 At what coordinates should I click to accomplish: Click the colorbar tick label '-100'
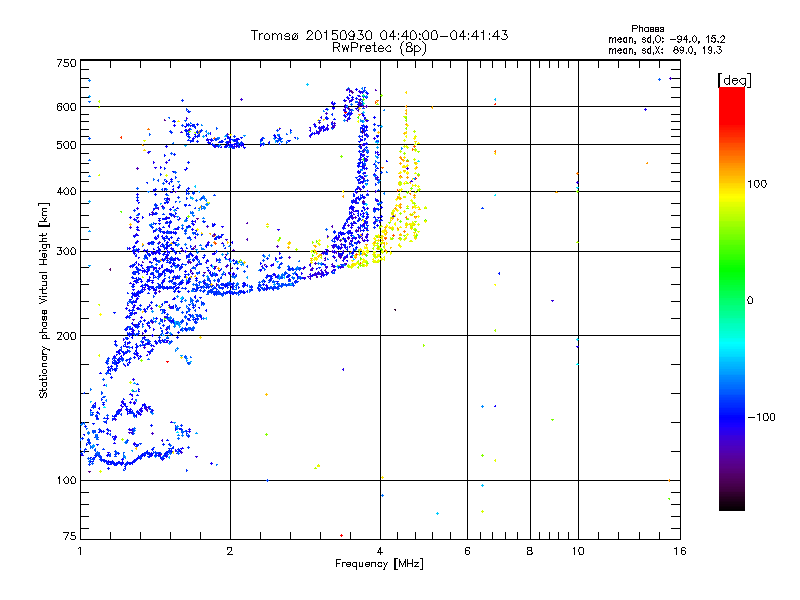762,417
